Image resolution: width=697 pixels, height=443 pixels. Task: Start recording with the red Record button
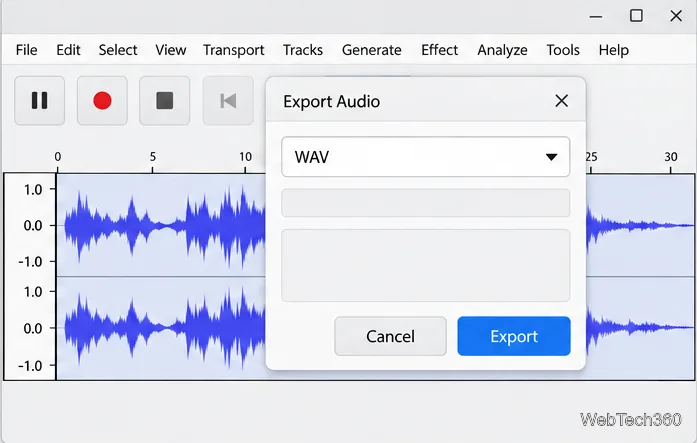pos(102,100)
